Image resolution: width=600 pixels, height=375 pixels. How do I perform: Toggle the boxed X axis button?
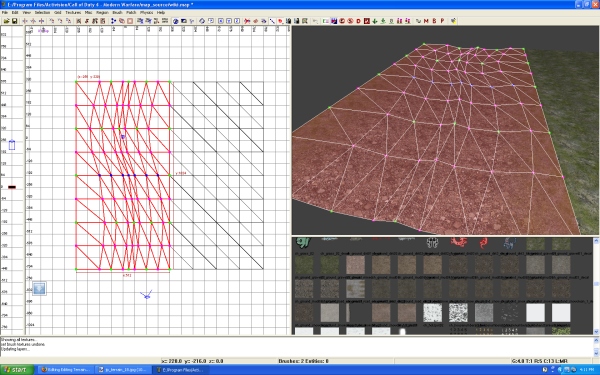pyautogui.click(x=221, y=21)
